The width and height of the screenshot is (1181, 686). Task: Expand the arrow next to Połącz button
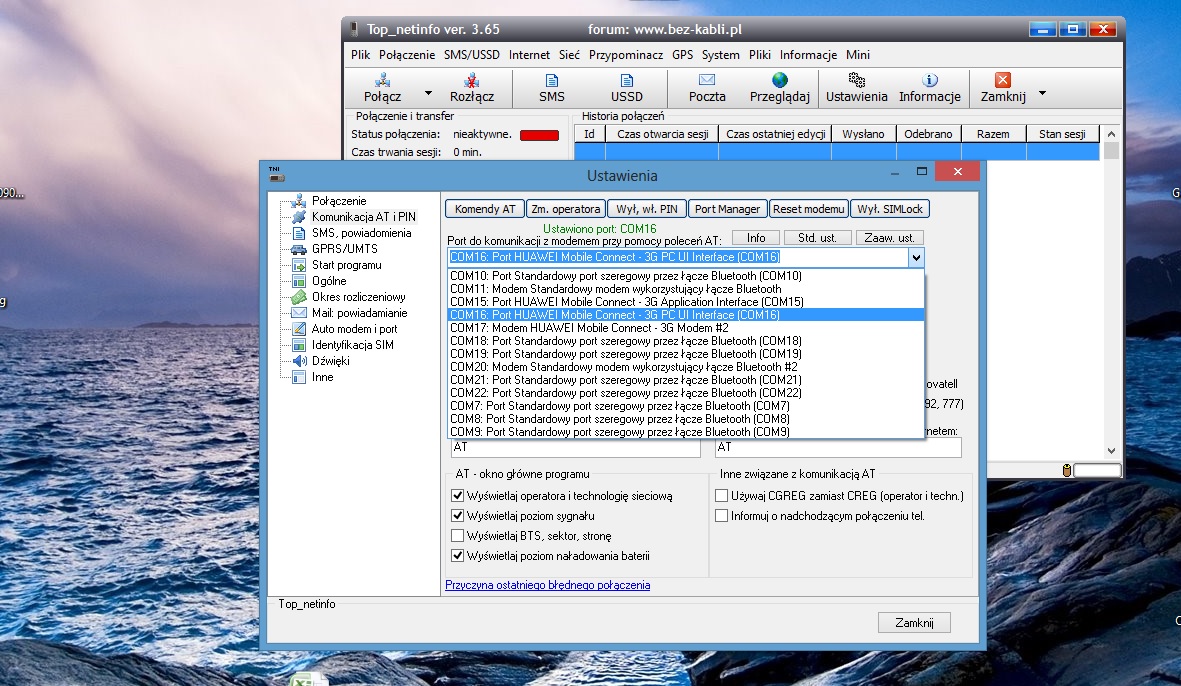click(428, 93)
